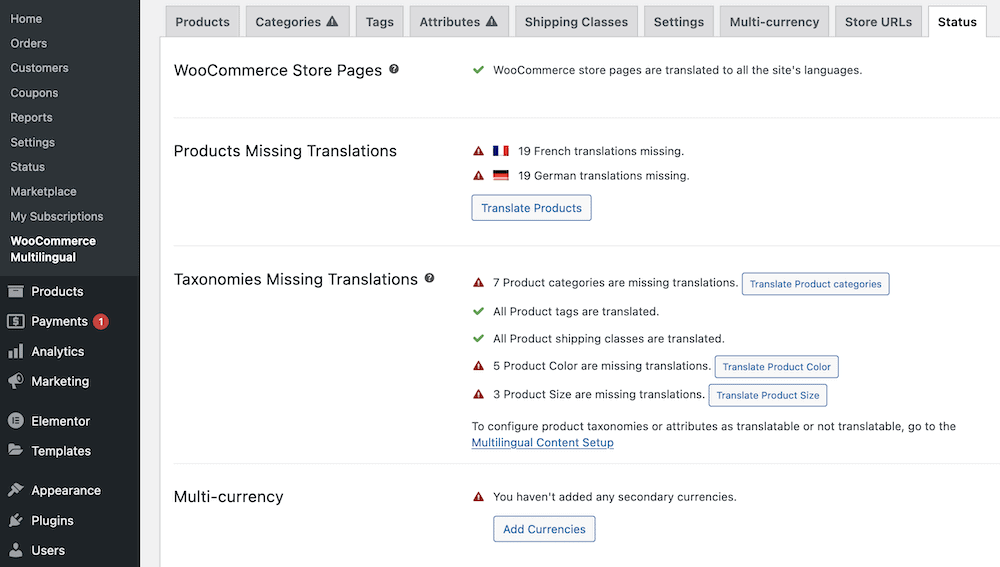Click the Payments dollar icon

click(x=15, y=322)
